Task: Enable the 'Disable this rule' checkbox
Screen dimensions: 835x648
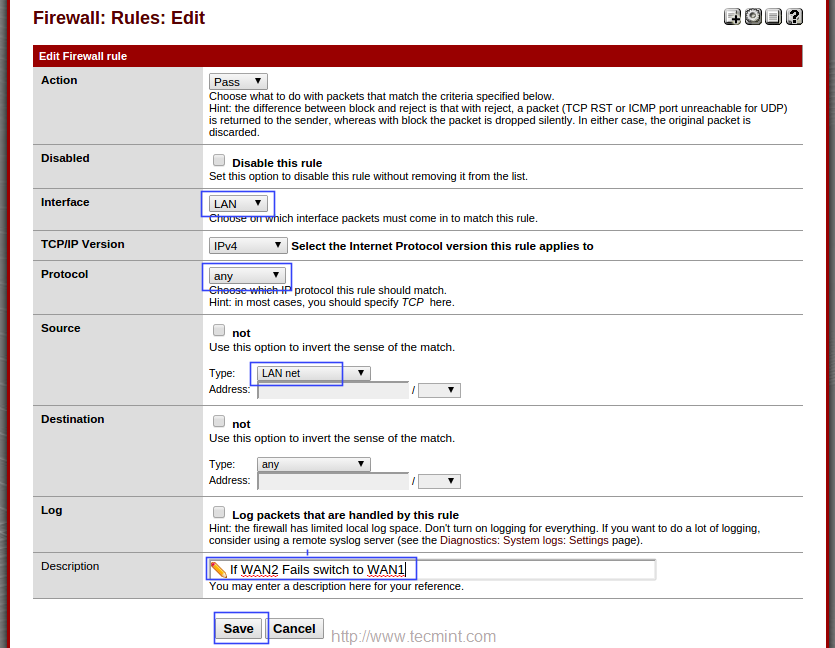Action: tap(219, 160)
